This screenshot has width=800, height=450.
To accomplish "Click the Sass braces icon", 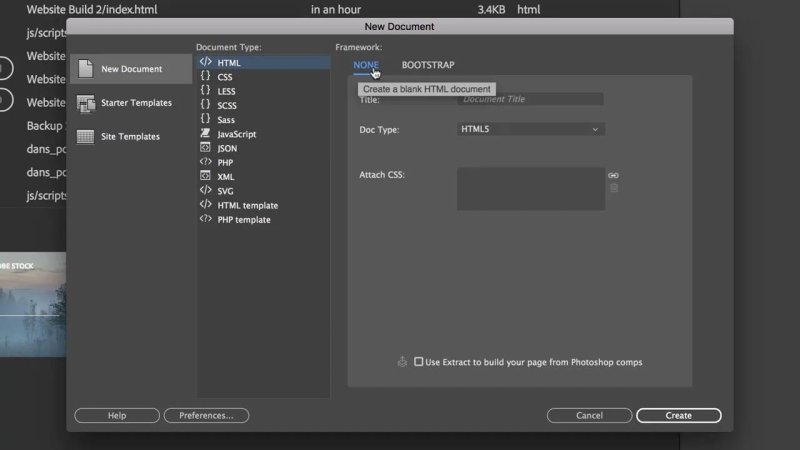I will point(206,119).
